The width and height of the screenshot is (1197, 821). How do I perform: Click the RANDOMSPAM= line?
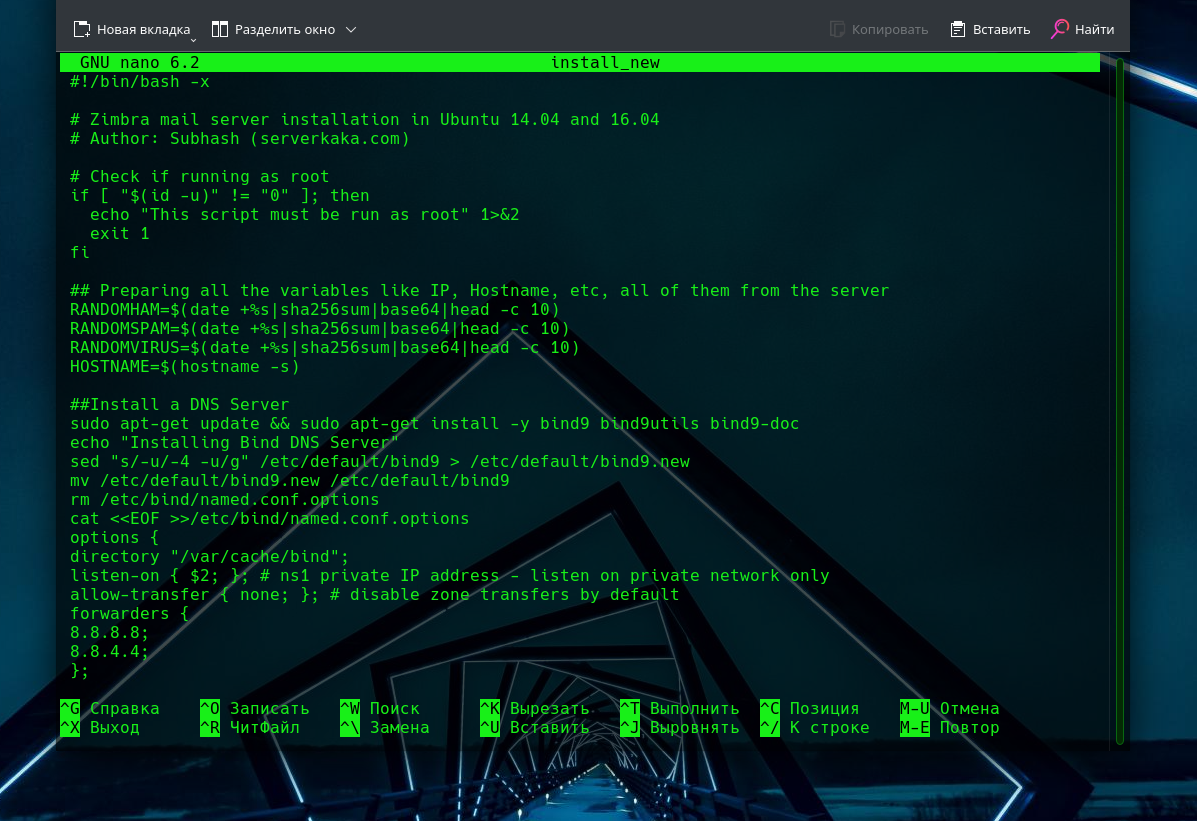coord(320,328)
